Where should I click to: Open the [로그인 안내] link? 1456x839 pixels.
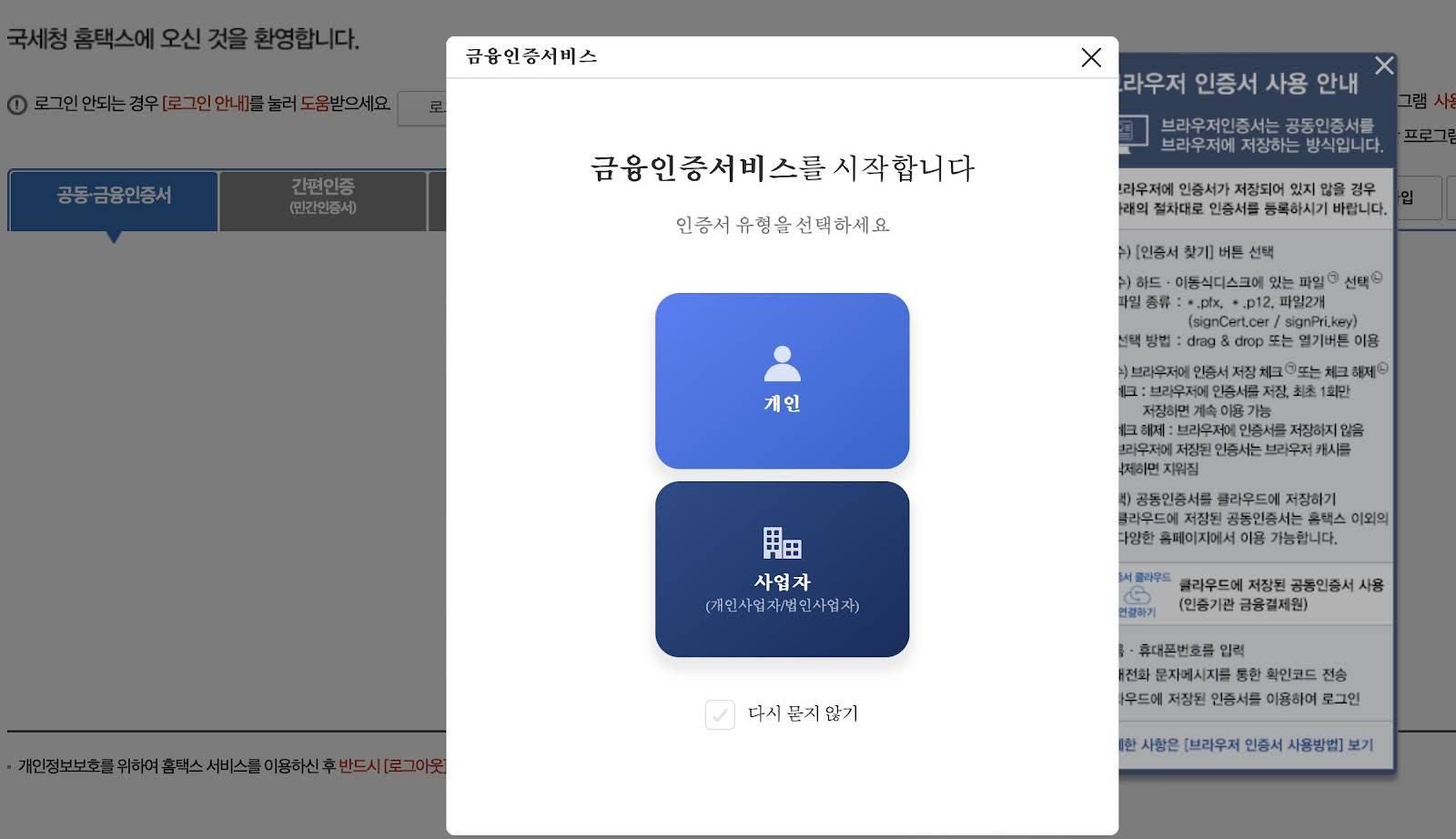click(x=206, y=104)
